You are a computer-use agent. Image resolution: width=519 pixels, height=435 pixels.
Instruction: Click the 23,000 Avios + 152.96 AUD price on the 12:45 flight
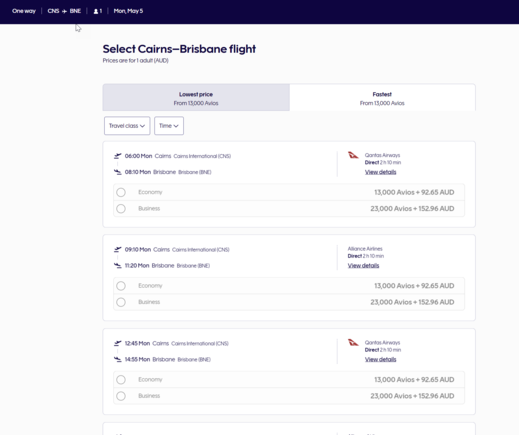coord(412,396)
